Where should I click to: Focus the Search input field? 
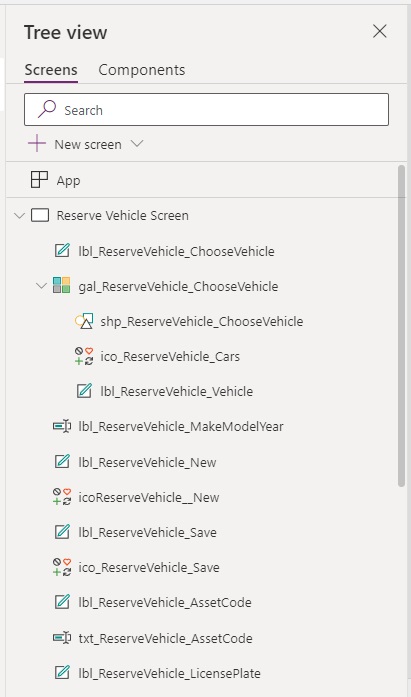click(207, 109)
